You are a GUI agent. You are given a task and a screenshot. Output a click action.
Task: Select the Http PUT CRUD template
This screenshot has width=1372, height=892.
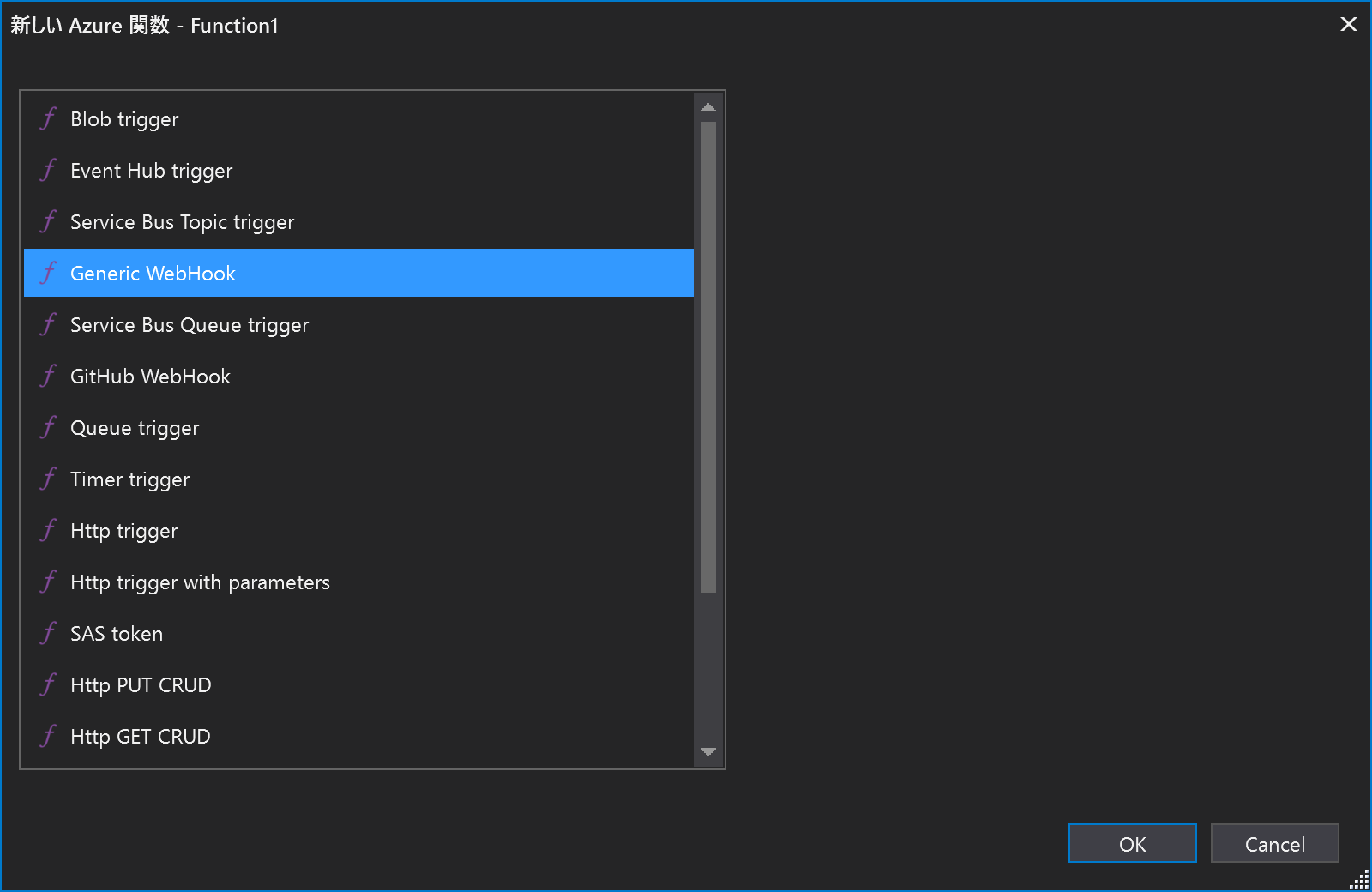(x=141, y=684)
